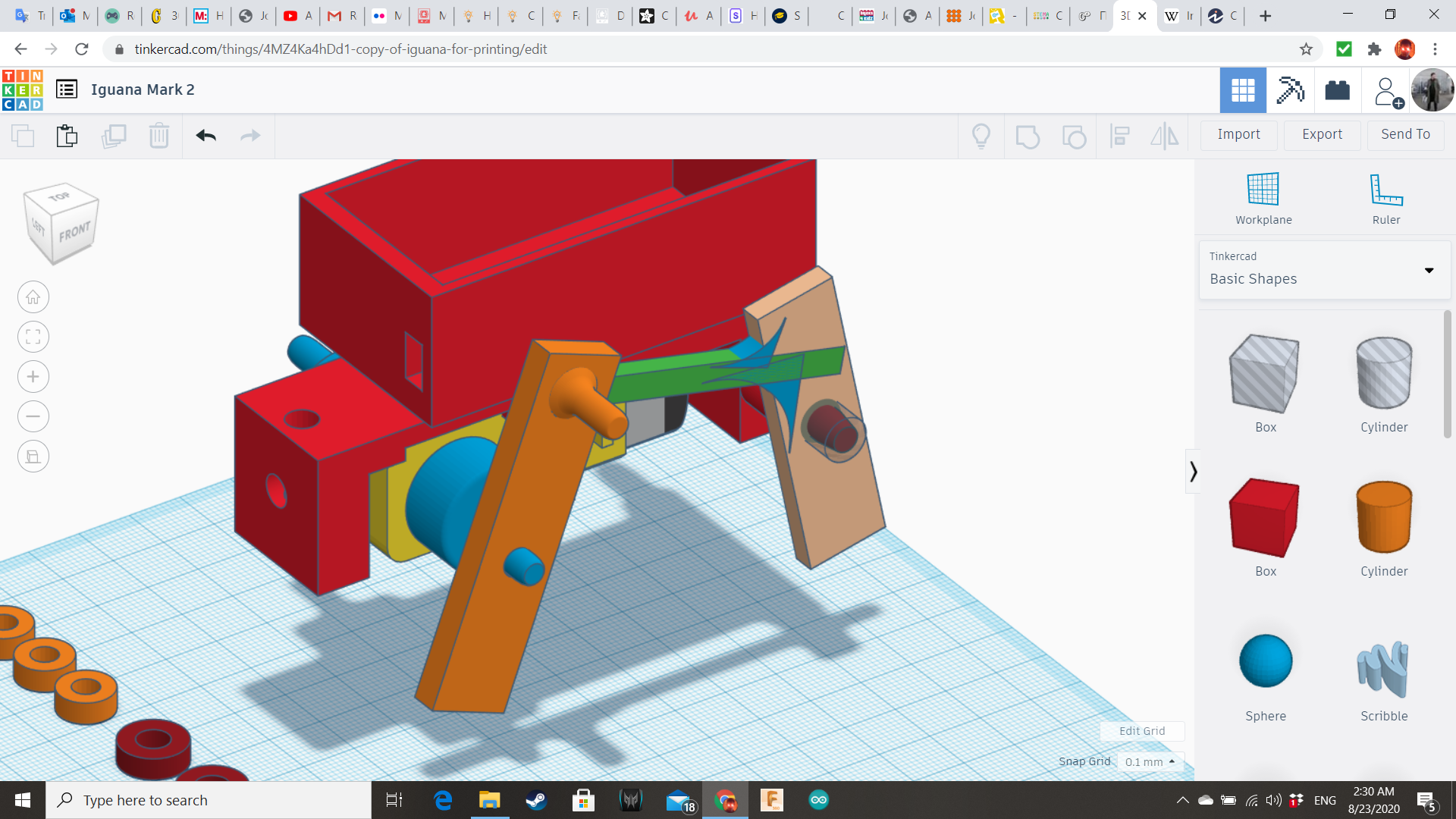1456x819 pixels.
Task: Collapse the shapes panel with arrow
Action: pos(1193,472)
